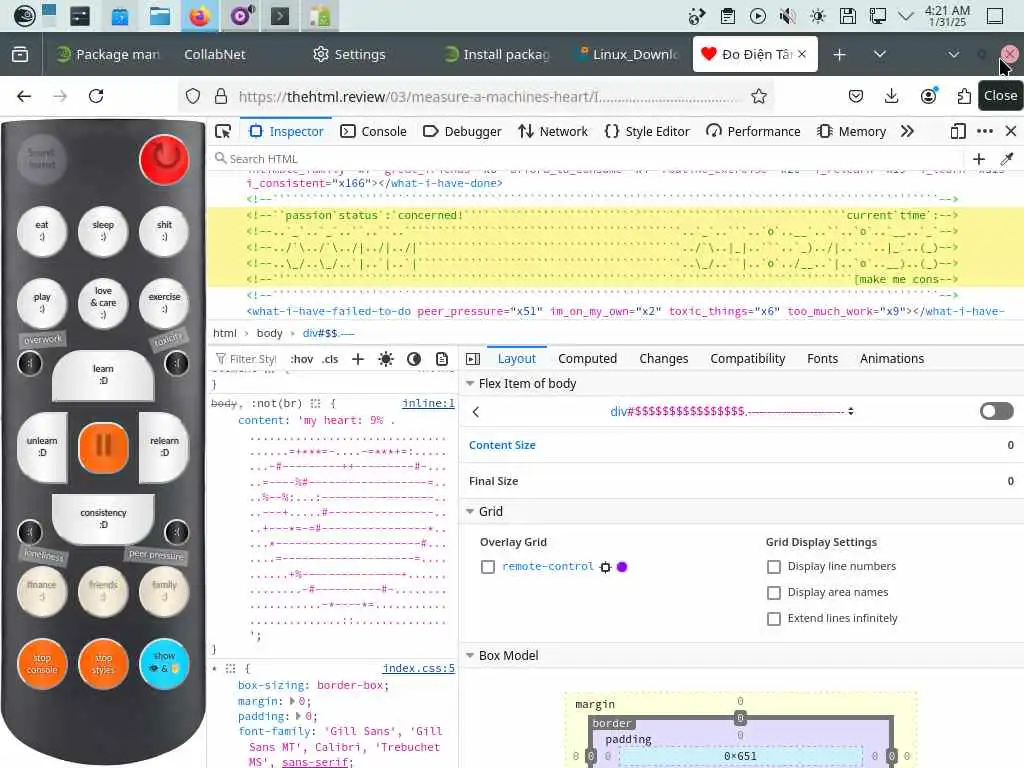Check remote-control overlay grid checkbox
Viewport: 1024px width, 768px height.
(x=488, y=567)
